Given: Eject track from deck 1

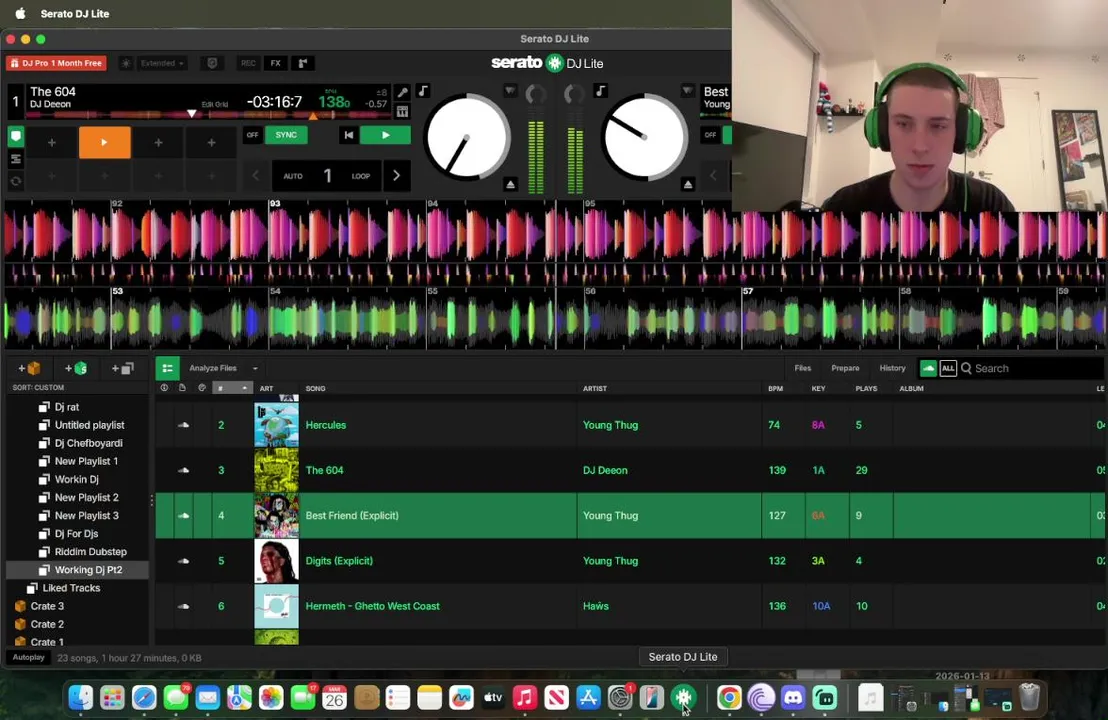Looking at the screenshot, I should [x=510, y=184].
